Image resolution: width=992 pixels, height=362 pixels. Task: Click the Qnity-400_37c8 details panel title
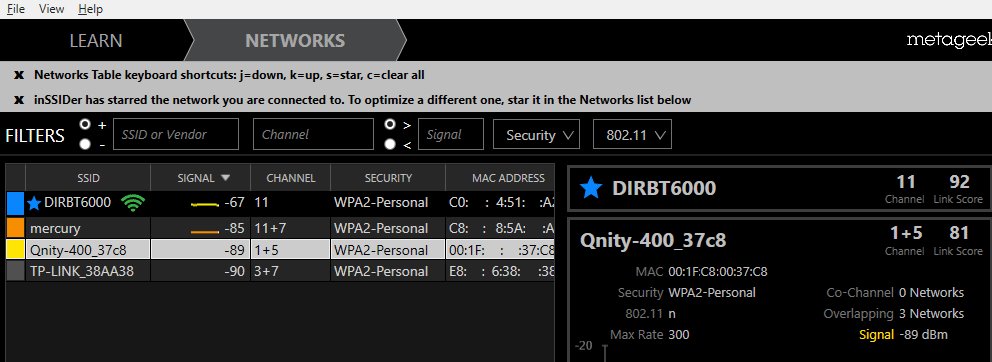point(653,240)
